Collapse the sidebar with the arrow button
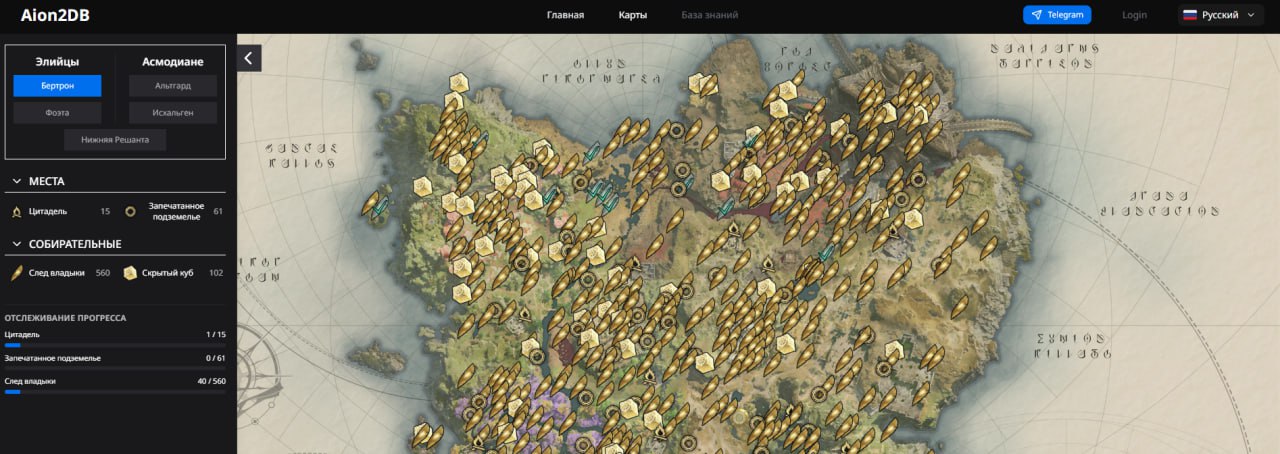The width and height of the screenshot is (1280, 454). [250, 58]
